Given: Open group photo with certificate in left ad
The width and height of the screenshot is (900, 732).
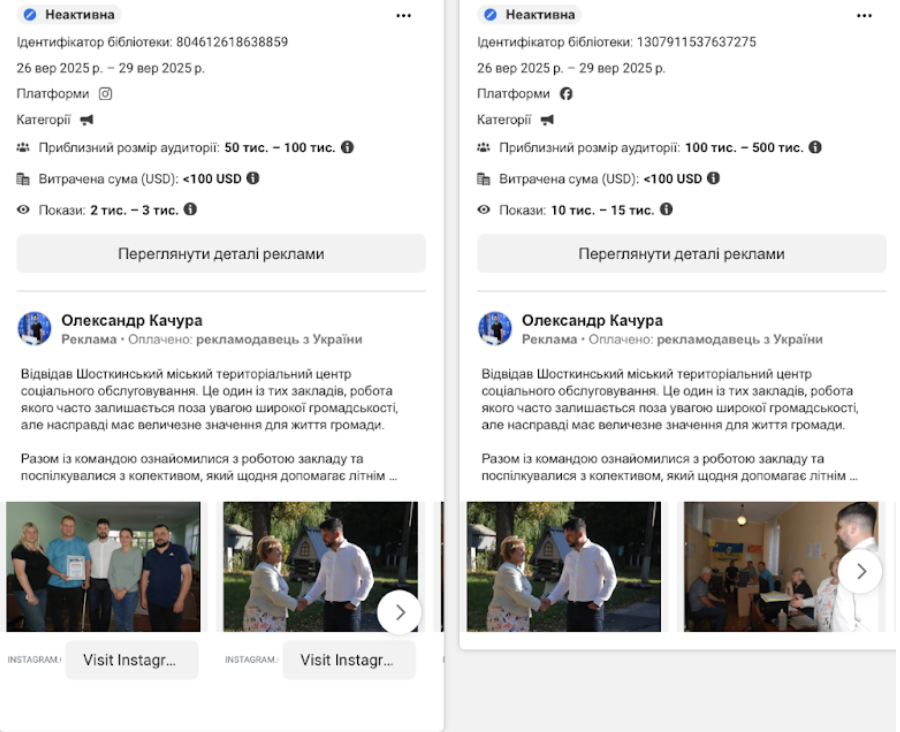Looking at the screenshot, I should click(103, 566).
